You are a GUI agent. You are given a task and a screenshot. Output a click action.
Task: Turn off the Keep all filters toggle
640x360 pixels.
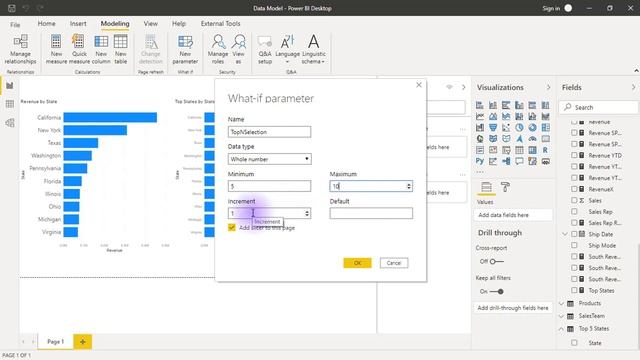[x=496, y=291]
